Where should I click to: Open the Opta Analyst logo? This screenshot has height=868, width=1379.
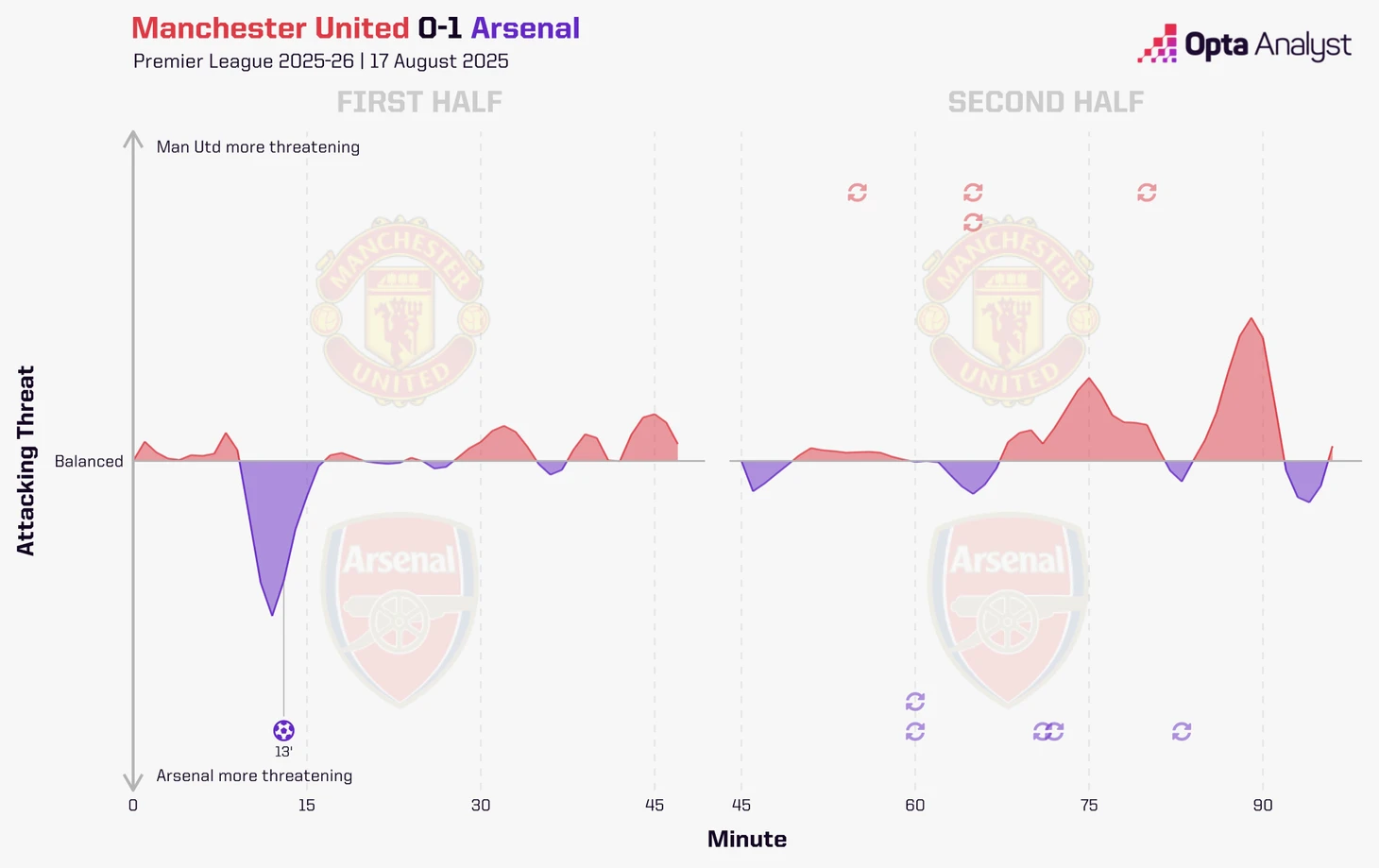(1244, 44)
